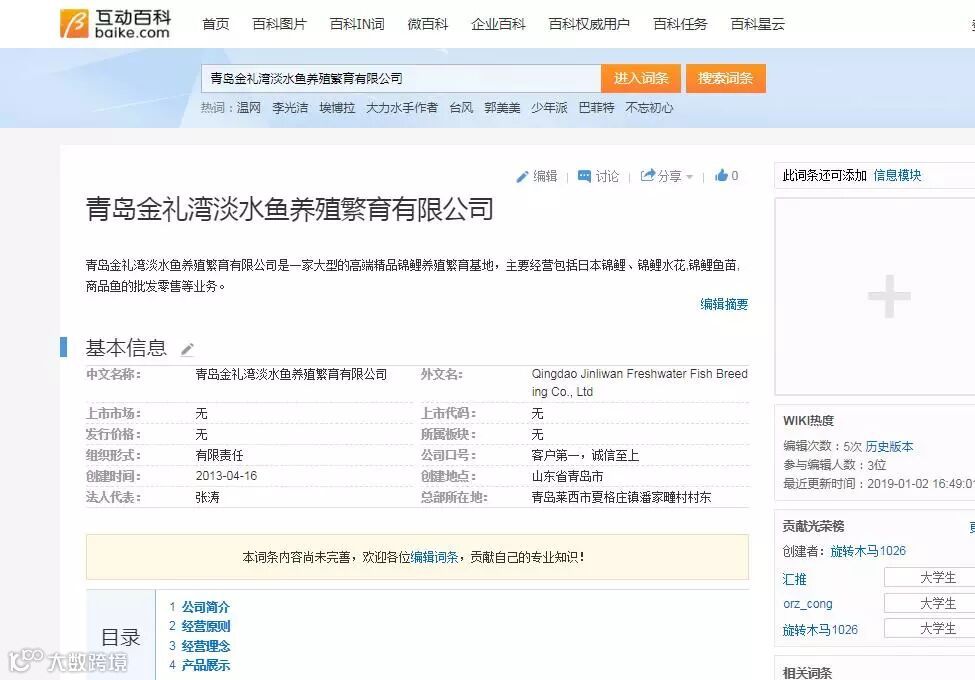Jump to section 1 公司简介
Viewport: 975px width, 680px height.
(x=205, y=607)
